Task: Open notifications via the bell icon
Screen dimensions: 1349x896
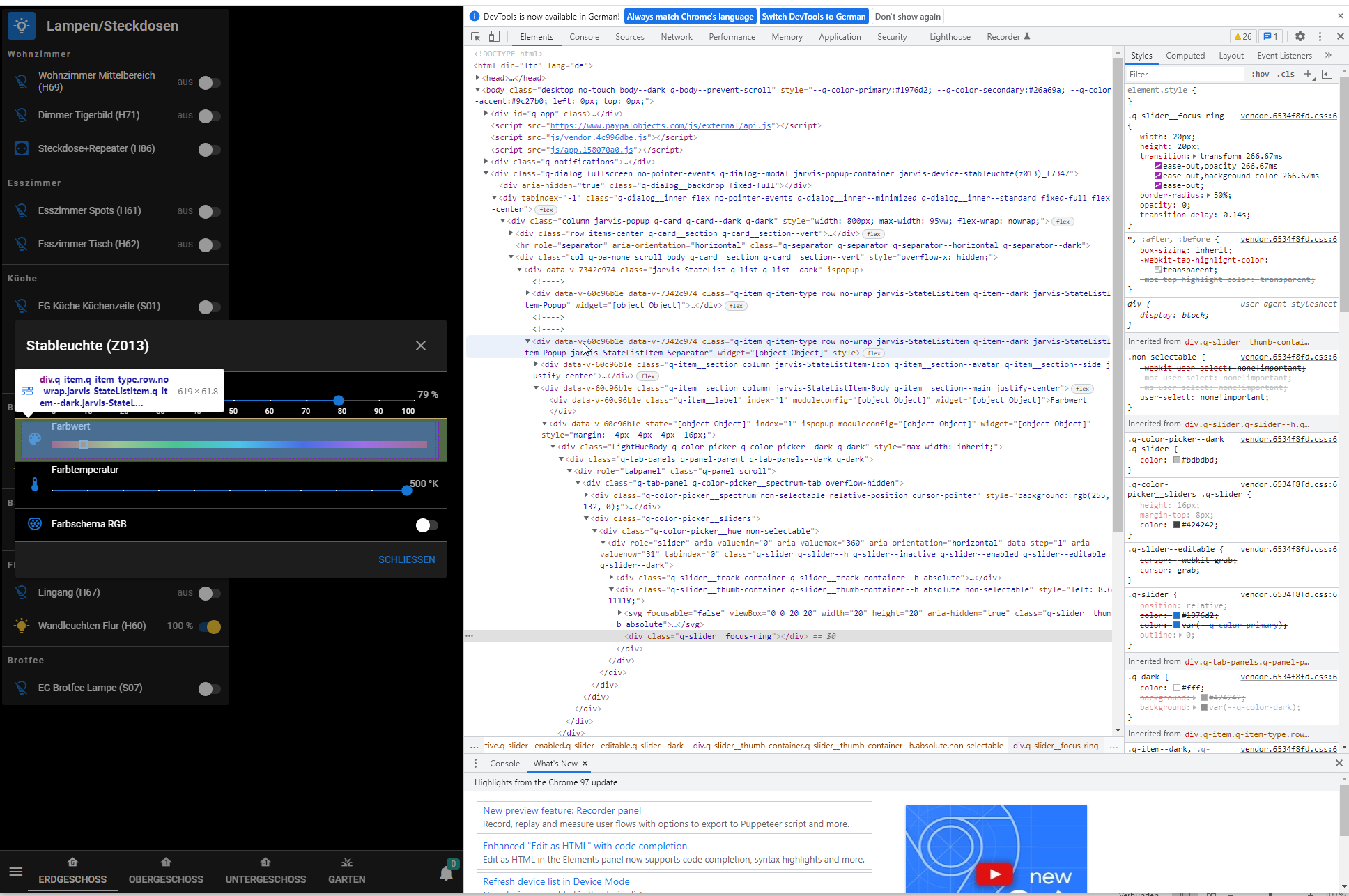Action: tap(446, 873)
